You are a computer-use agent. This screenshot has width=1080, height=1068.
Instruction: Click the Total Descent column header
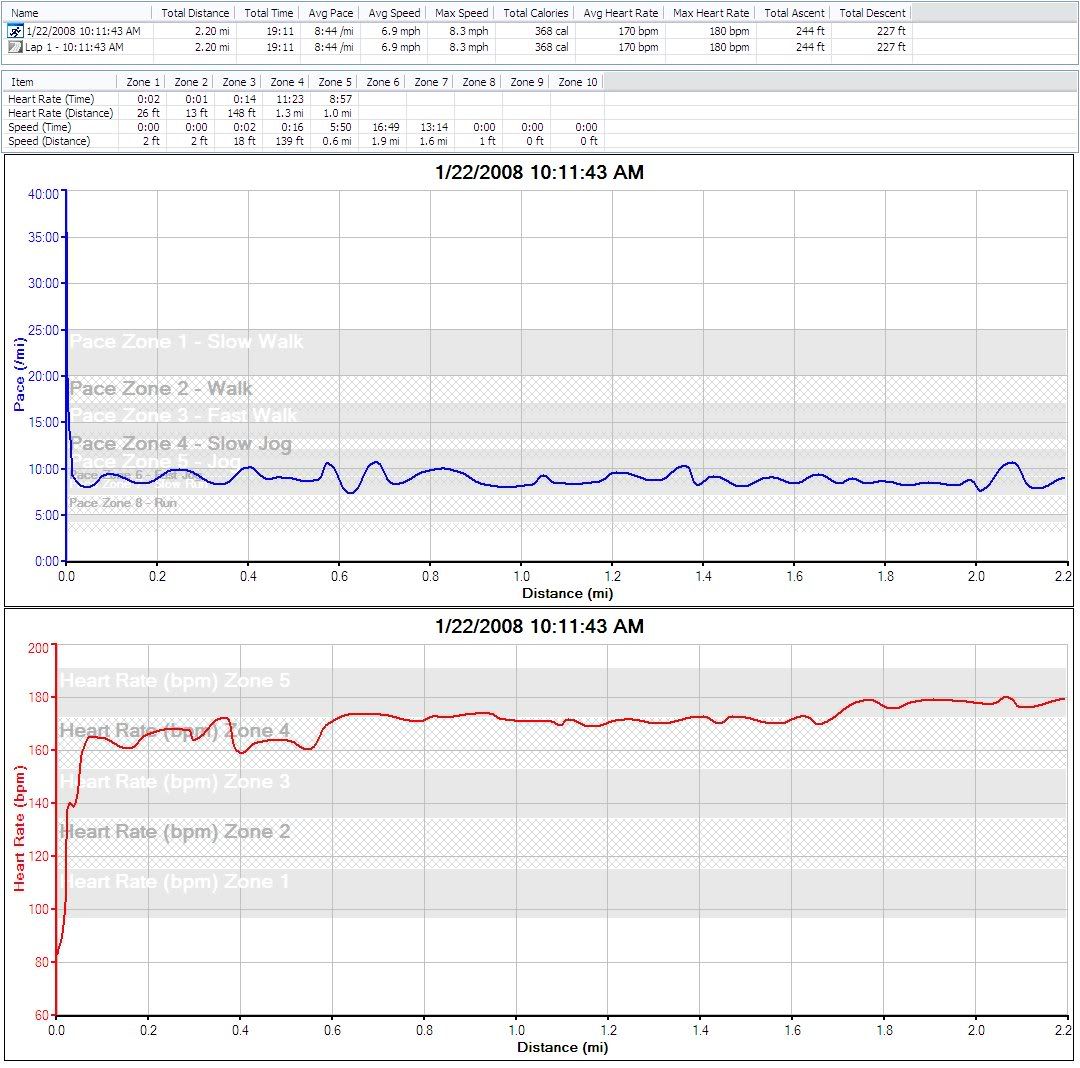click(x=872, y=13)
